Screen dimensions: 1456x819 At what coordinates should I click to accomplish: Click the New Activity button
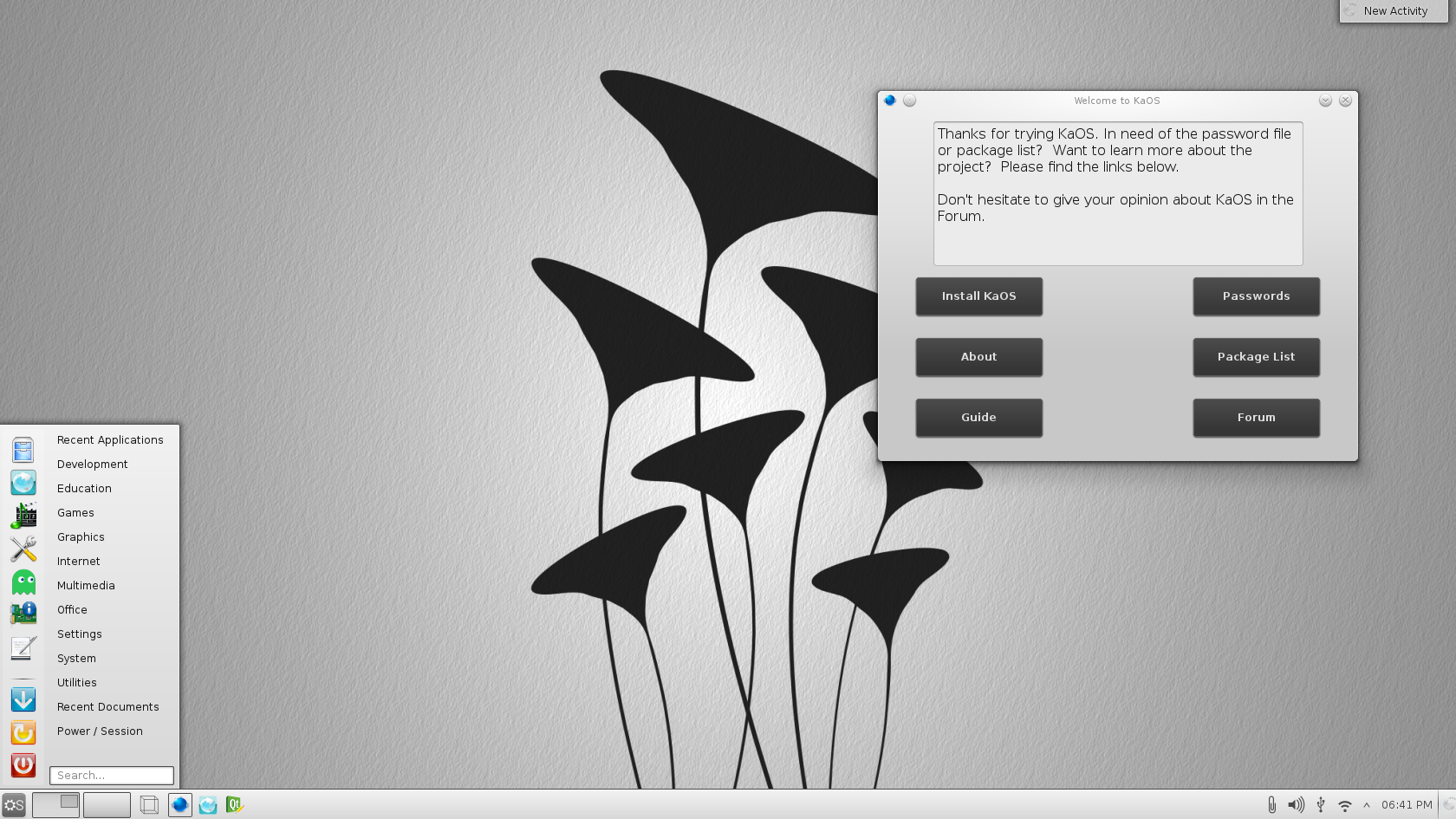(1394, 11)
